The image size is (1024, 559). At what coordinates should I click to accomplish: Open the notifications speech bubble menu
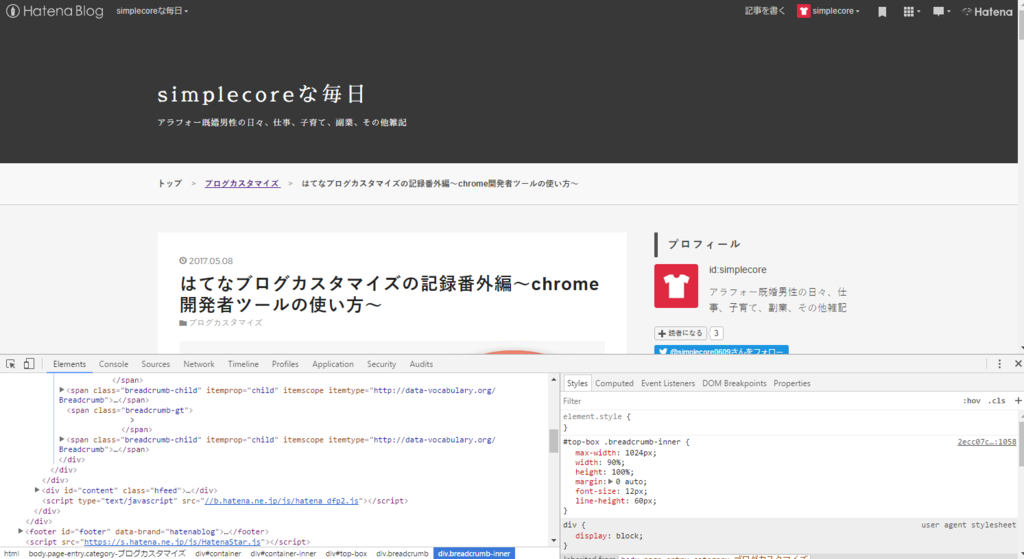tap(941, 12)
